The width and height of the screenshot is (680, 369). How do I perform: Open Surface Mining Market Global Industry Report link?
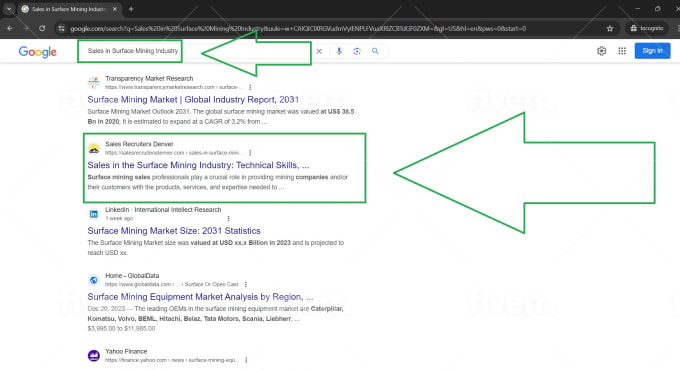point(193,100)
